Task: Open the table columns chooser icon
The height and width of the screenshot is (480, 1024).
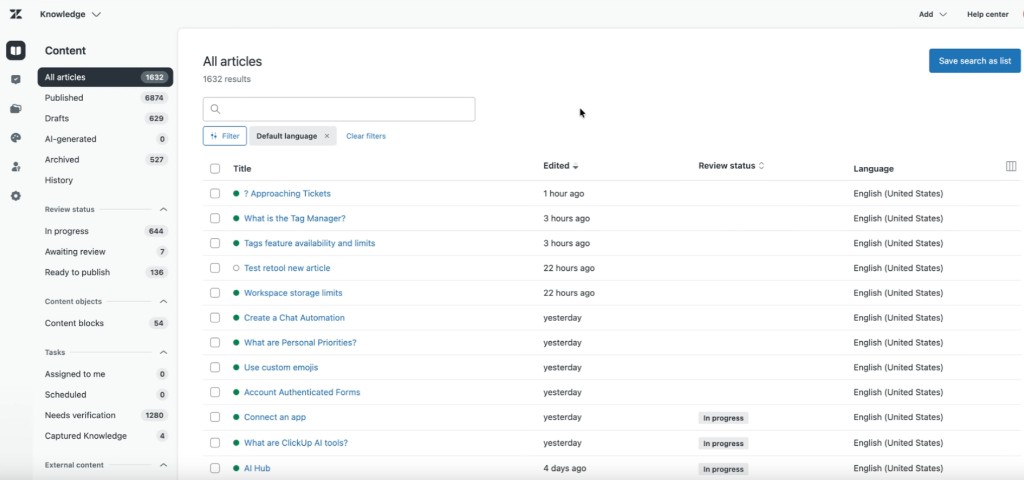Action: coord(1011,167)
